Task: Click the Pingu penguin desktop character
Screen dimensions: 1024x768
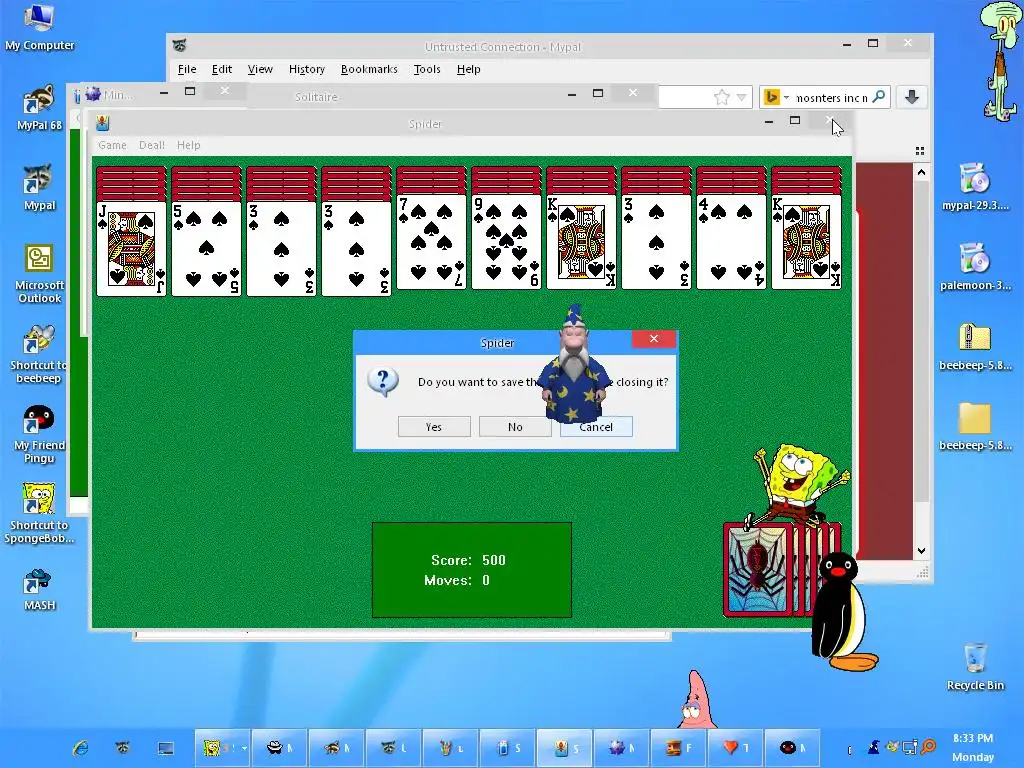Action: click(x=840, y=611)
